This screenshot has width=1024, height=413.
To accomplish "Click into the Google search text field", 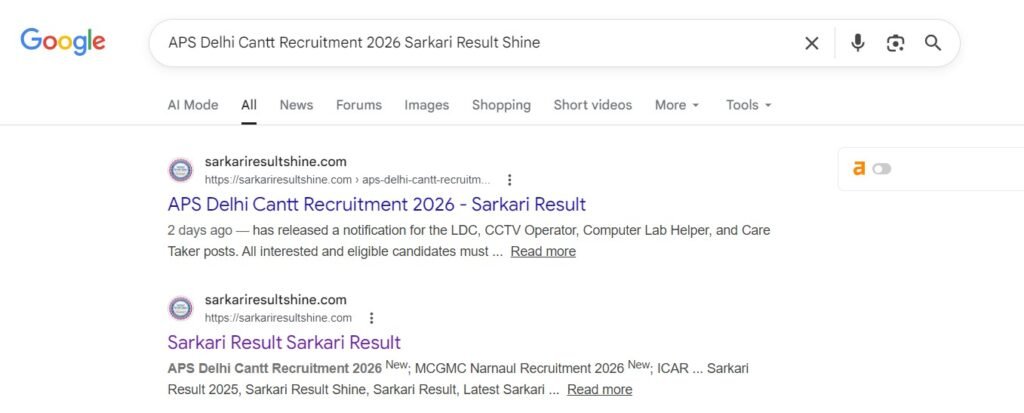I will tap(470, 43).
